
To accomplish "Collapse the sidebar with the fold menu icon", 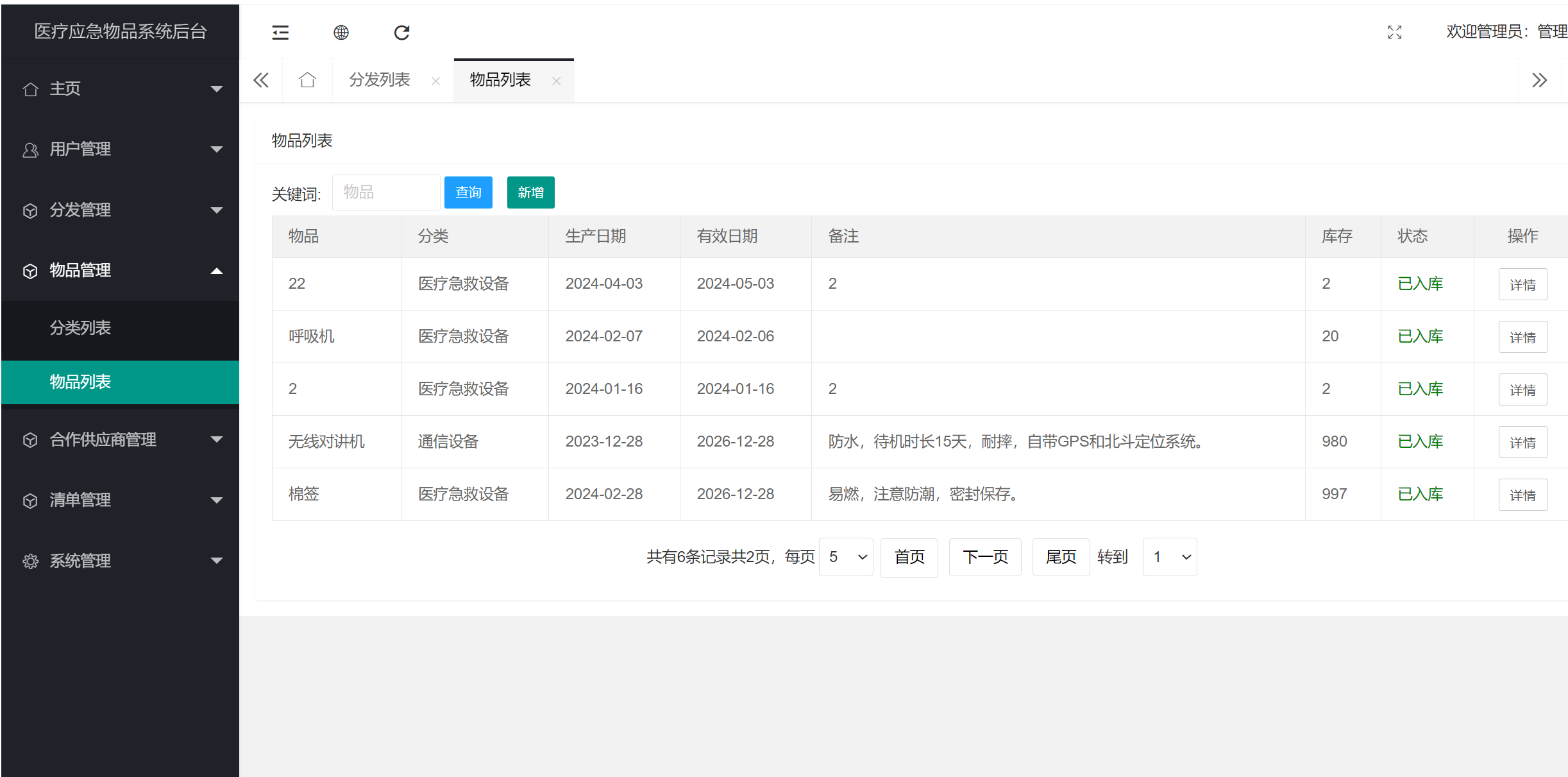I will [280, 32].
